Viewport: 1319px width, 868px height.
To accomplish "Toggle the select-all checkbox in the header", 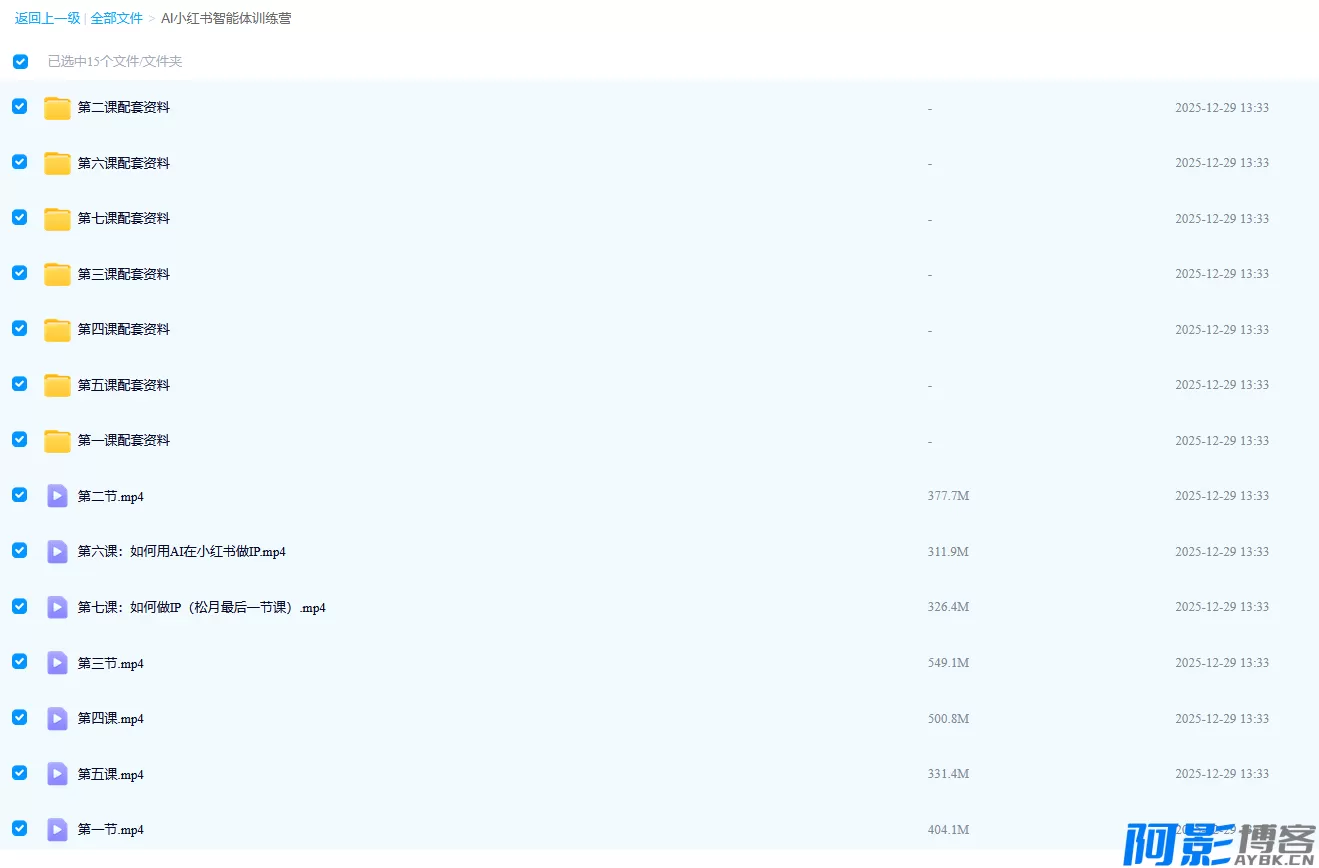I will click(x=20, y=62).
